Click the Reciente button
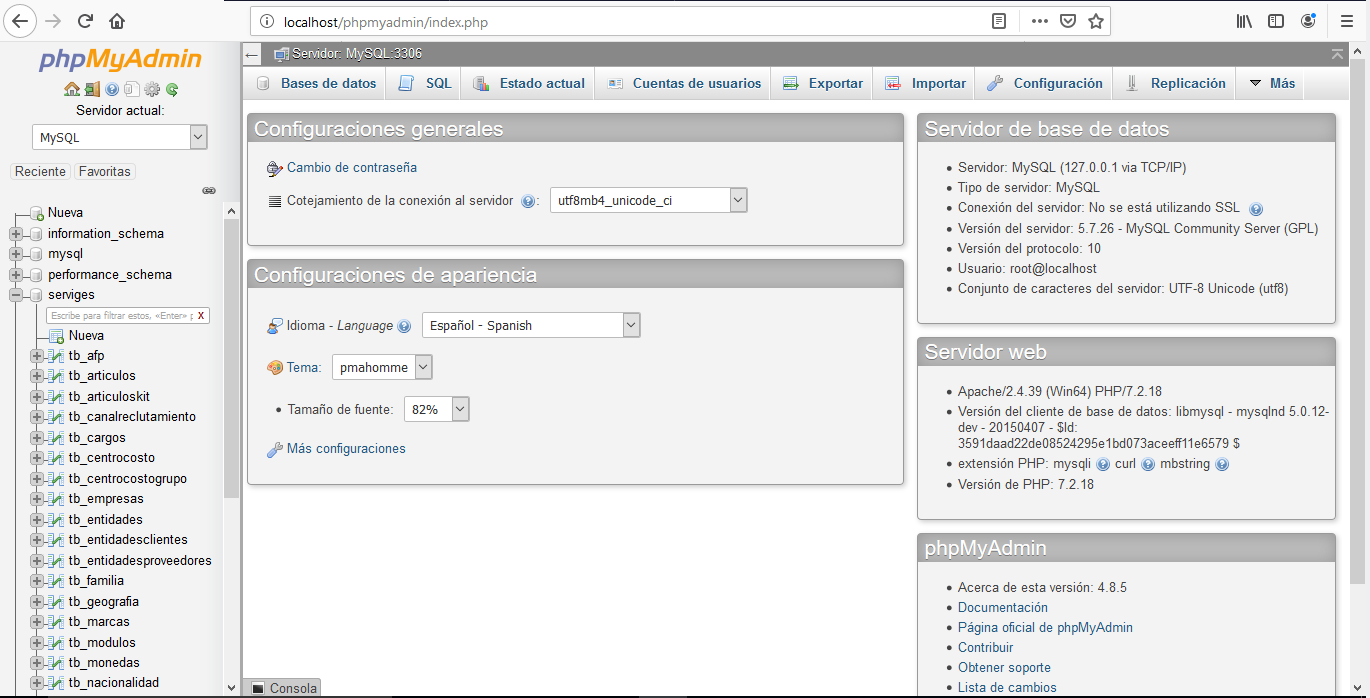 point(40,172)
